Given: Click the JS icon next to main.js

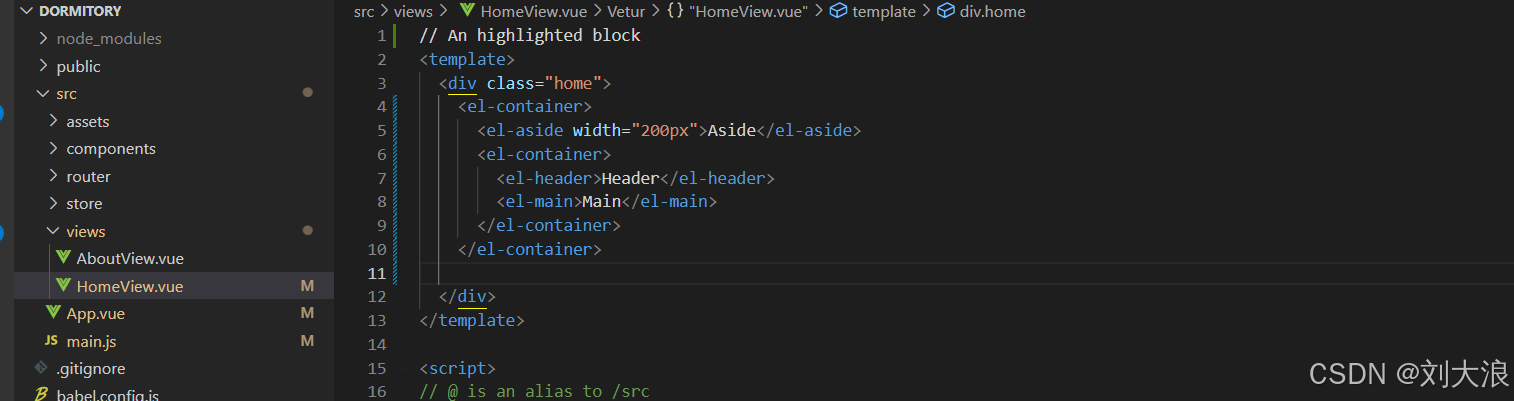Looking at the screenshot, I should pos(51,341).
